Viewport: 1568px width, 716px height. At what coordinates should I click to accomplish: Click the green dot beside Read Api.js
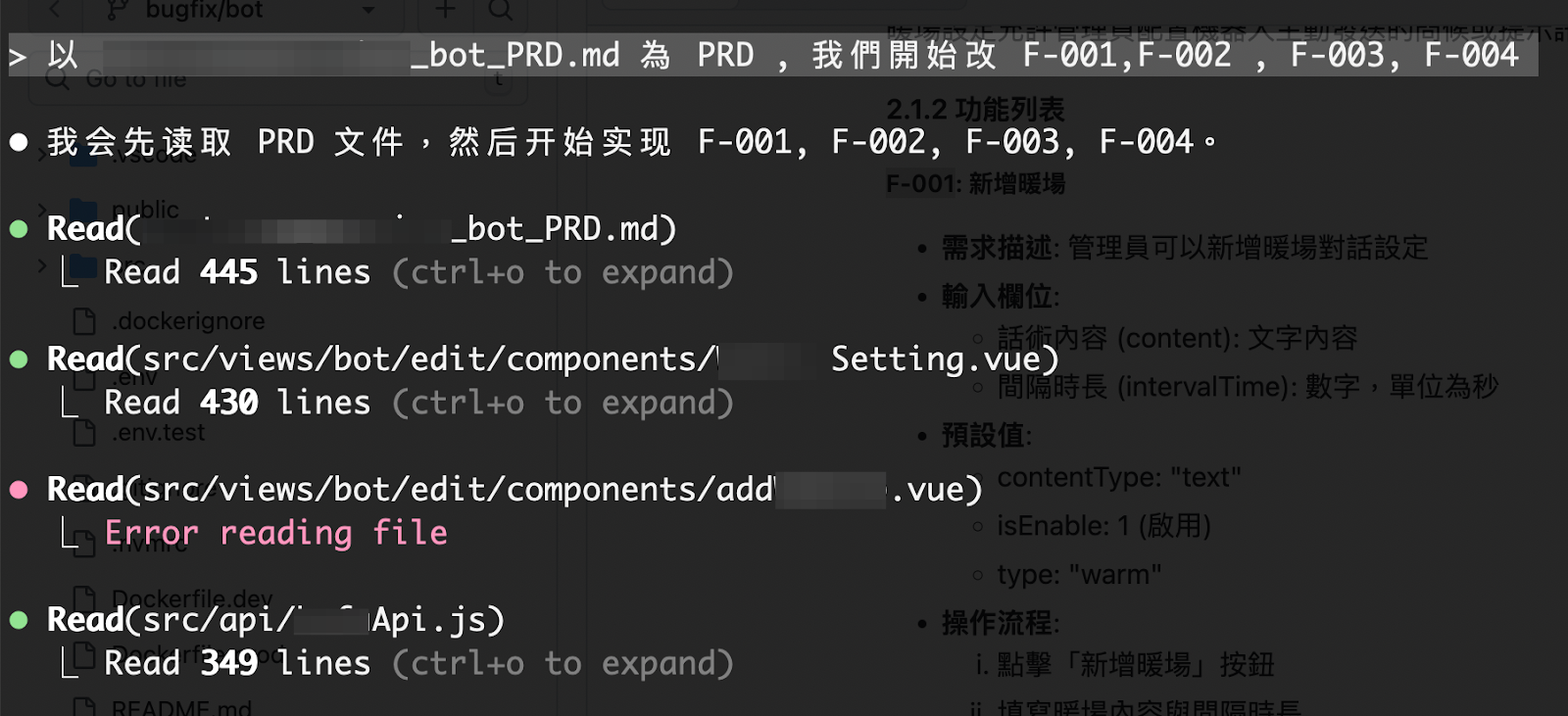click(x=19, y=620)
